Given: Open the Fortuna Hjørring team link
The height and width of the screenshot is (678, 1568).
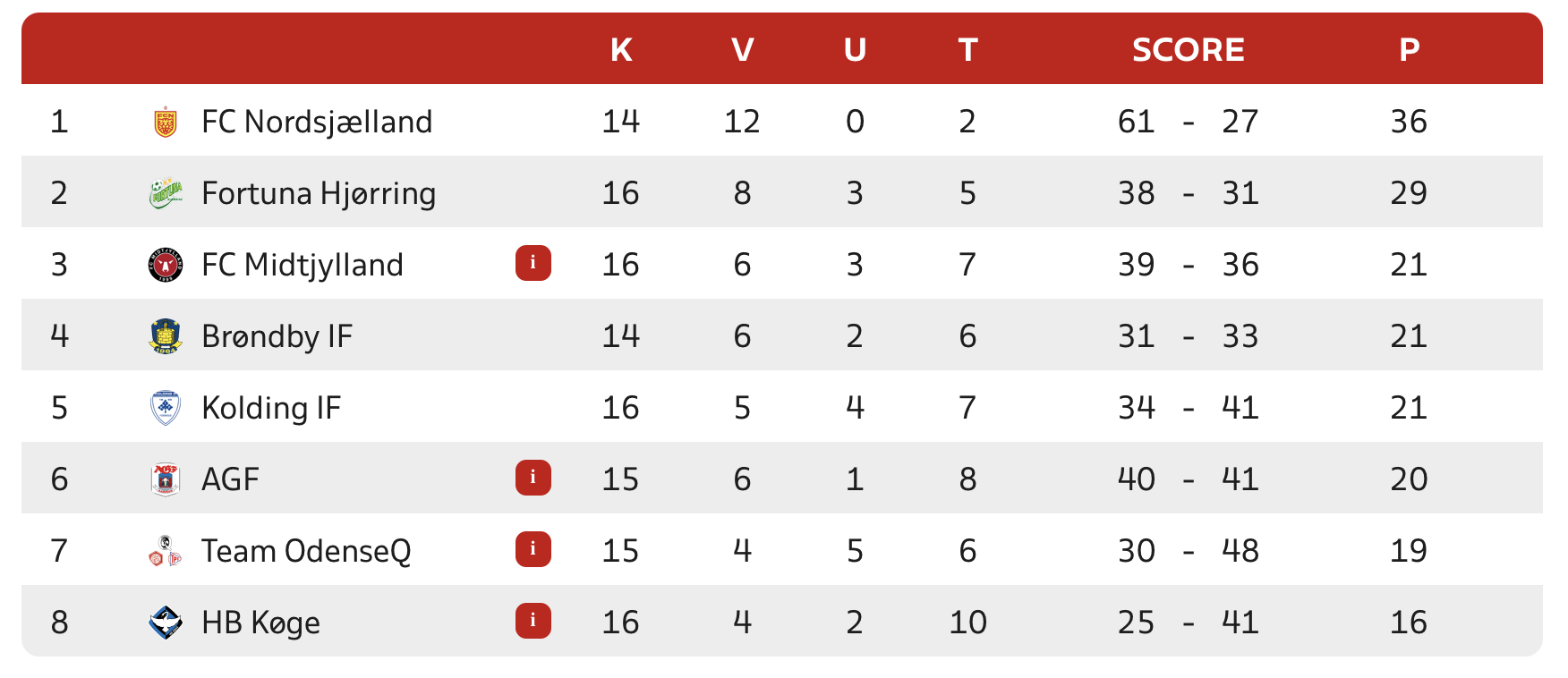Looking at the screenshot, I should click(319, 193).
